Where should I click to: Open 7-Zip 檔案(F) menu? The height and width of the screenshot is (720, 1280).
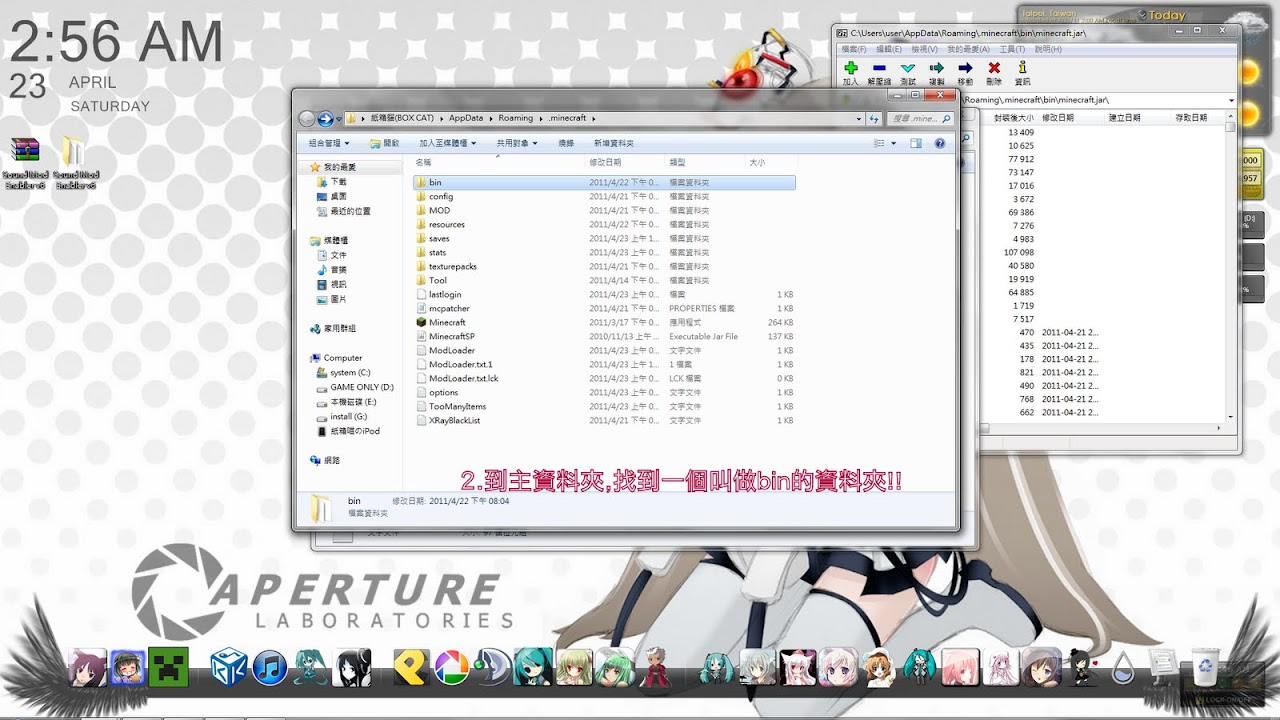pyautogui.click(x=853, y=49)
